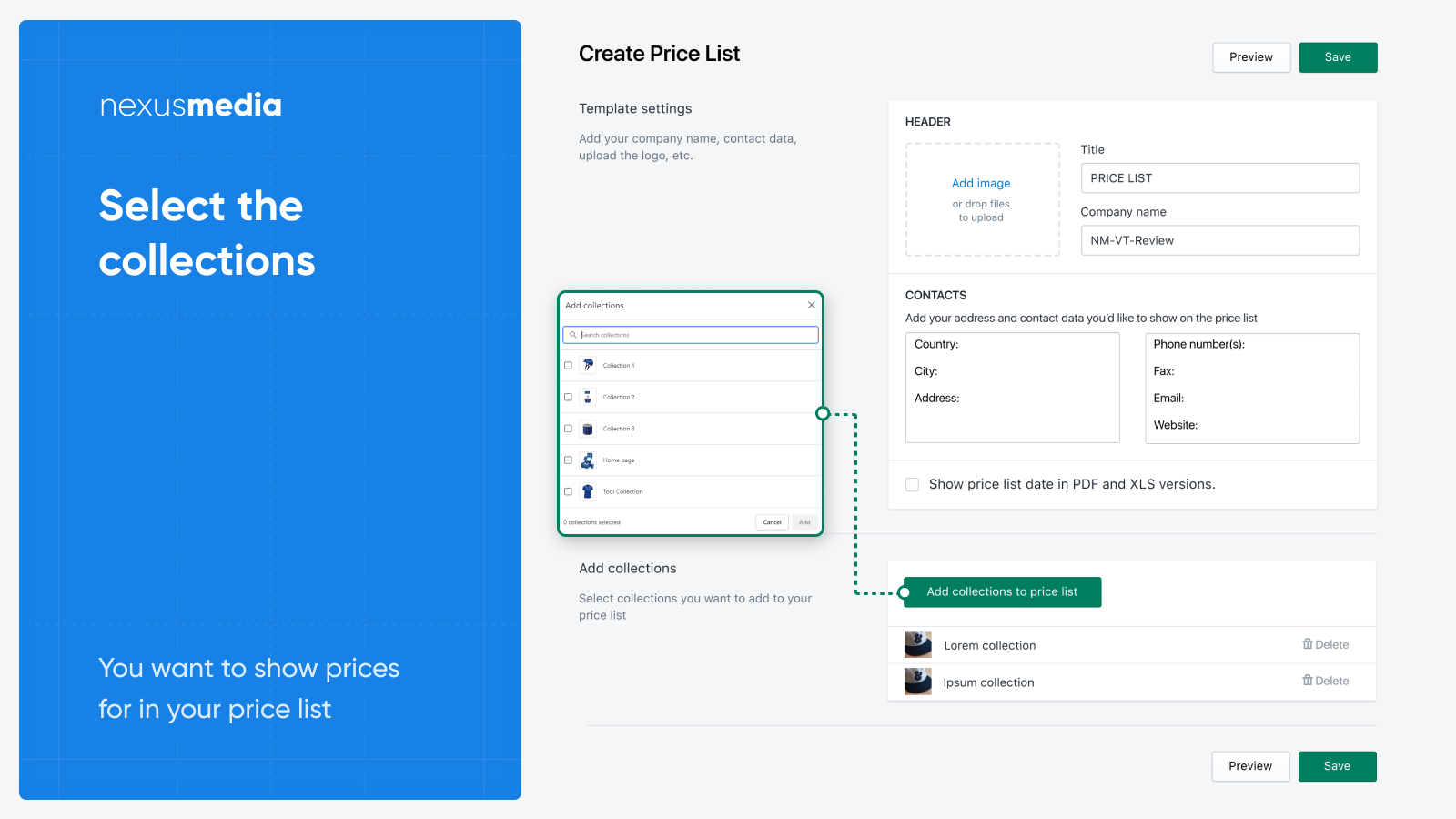Click the Search collections field

[690, 335]
